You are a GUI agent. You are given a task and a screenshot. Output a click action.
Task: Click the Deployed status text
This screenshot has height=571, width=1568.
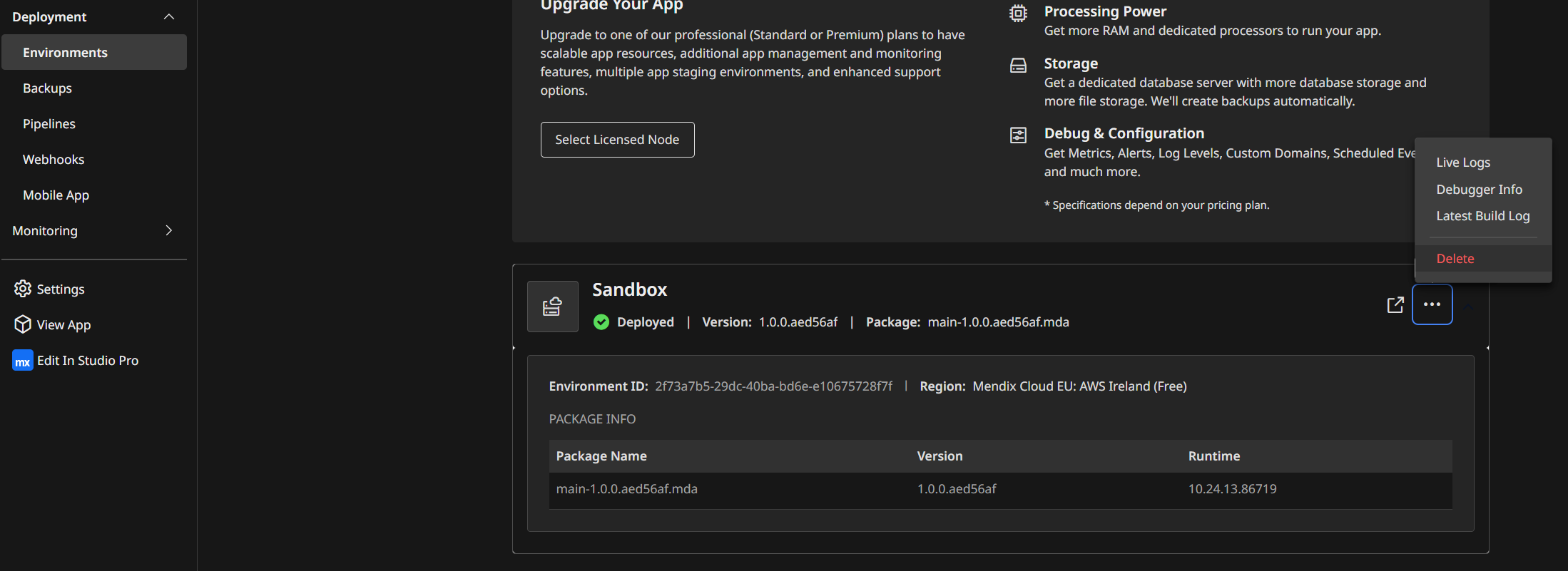pyautogui.click(x=646, y=322)
